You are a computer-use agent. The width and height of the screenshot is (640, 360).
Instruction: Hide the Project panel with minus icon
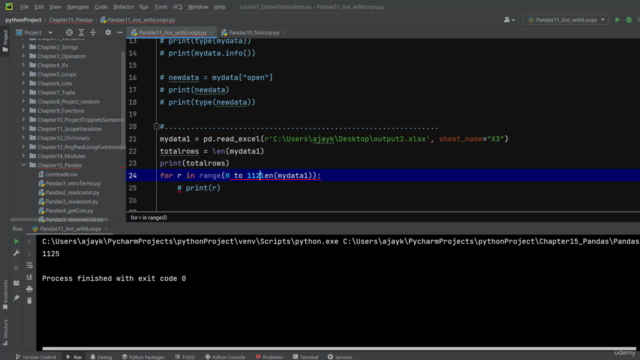click(120, 32)
